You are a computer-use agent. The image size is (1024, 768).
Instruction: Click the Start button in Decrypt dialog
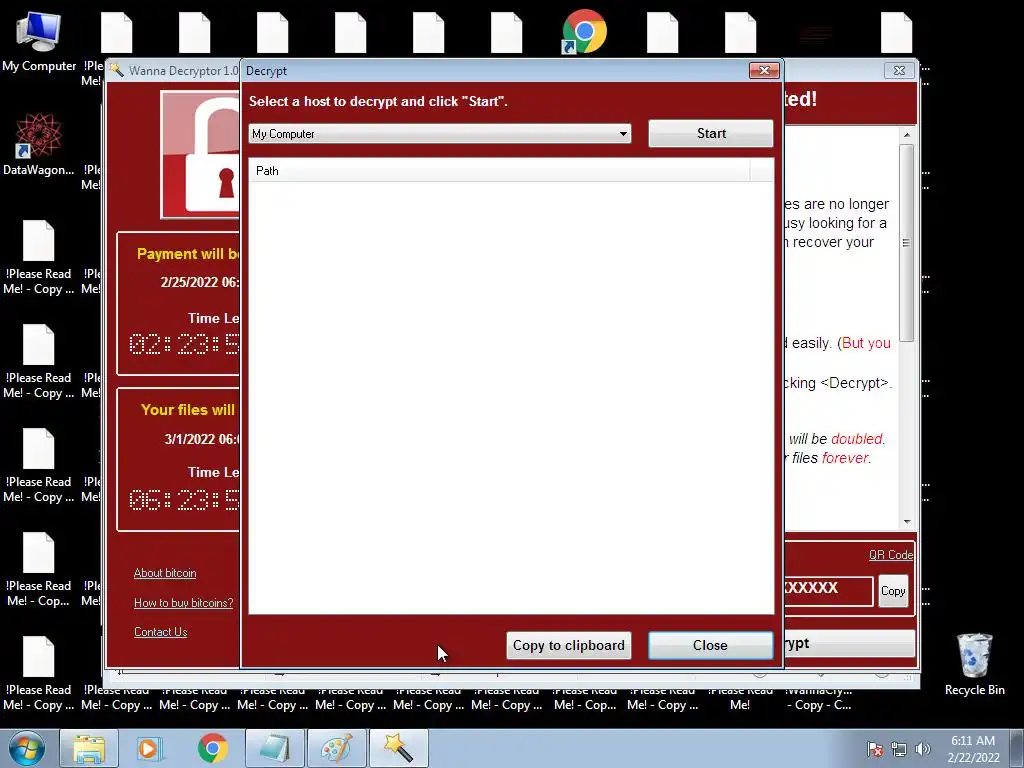(711, 133)
